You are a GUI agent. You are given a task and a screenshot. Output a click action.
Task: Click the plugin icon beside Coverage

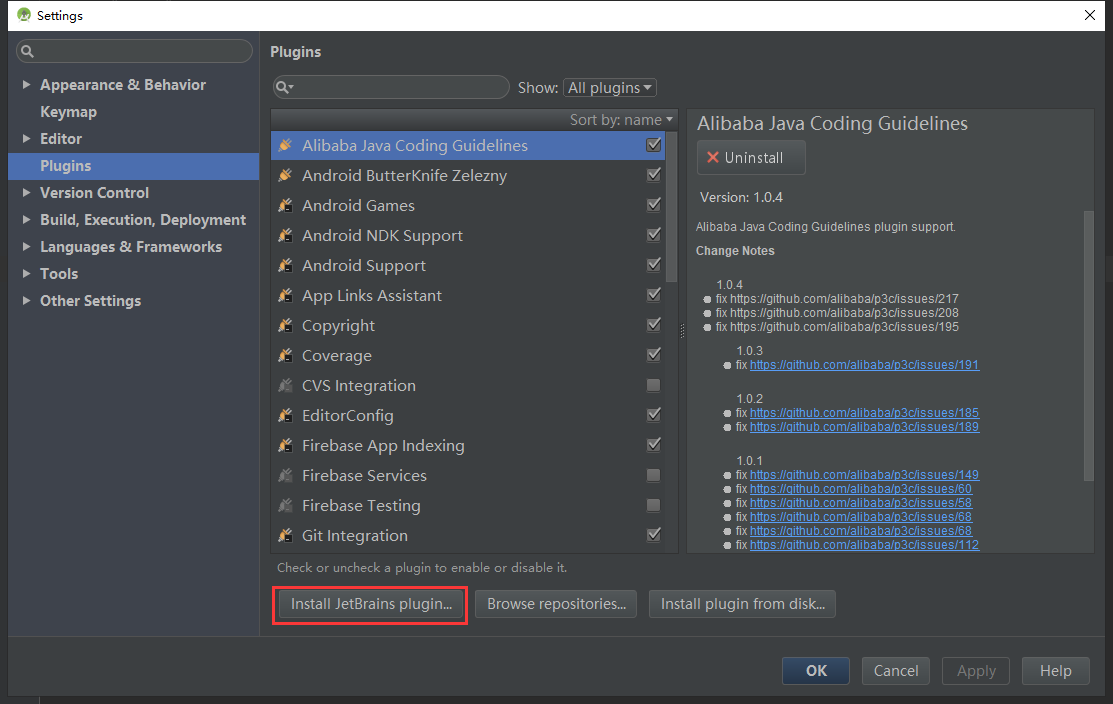click(x=285, y=355)
